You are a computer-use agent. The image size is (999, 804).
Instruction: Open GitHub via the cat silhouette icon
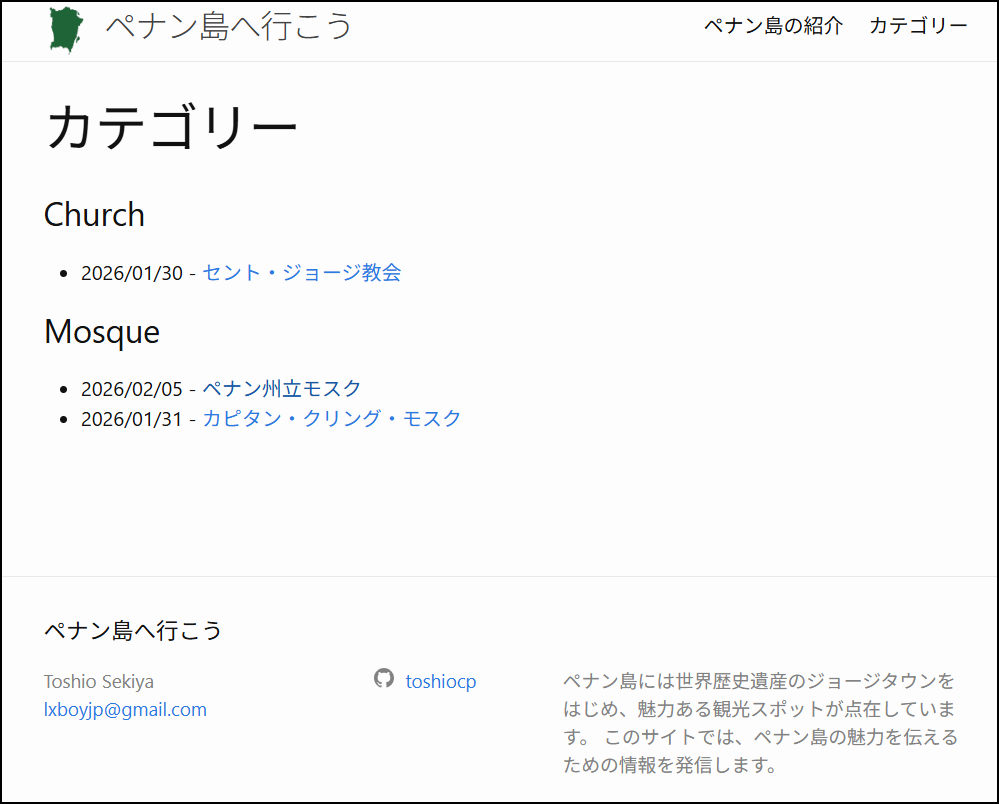coord(383,680)
